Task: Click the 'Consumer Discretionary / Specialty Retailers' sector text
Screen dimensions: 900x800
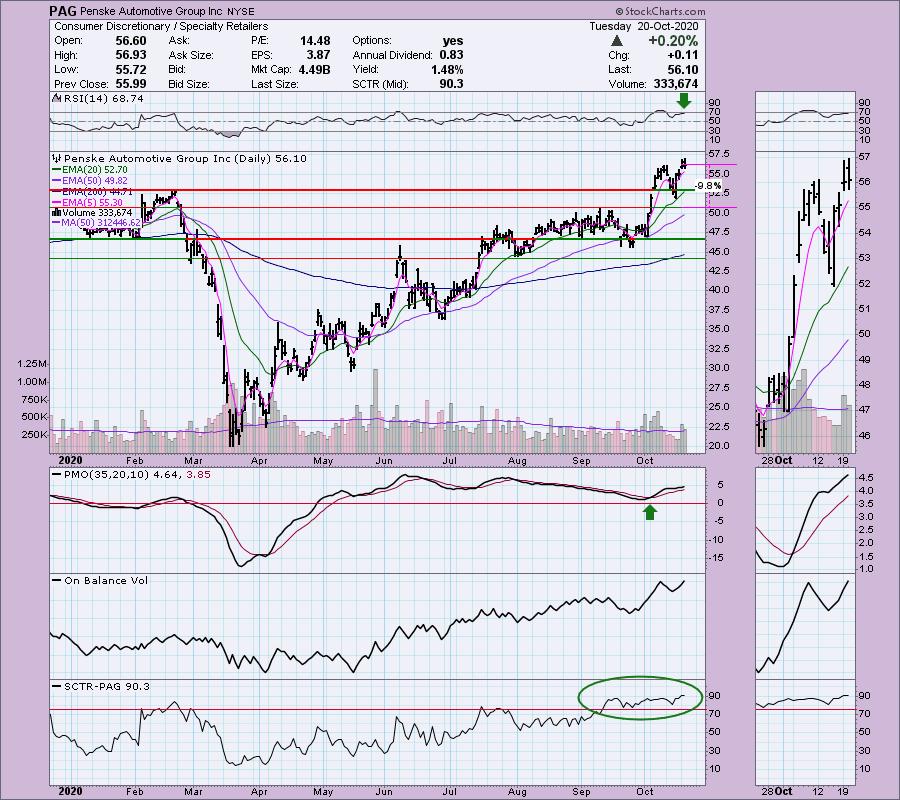Action: pos(161,26)
